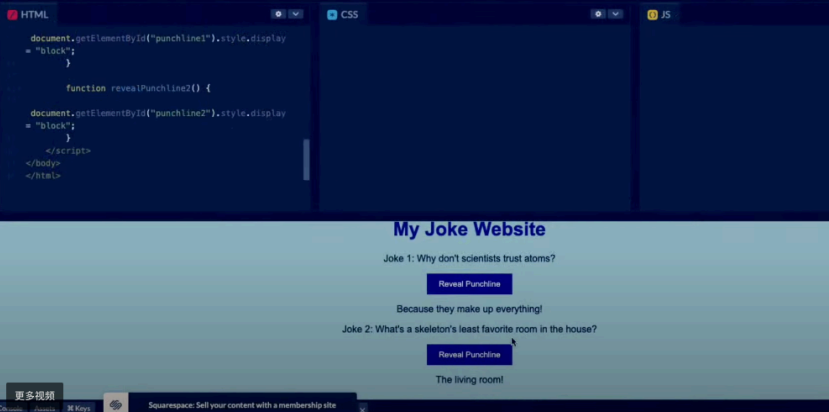This screenshot has height=412, width=829.
Task: Select the CSS editor tab
Action: pos(343,14)
